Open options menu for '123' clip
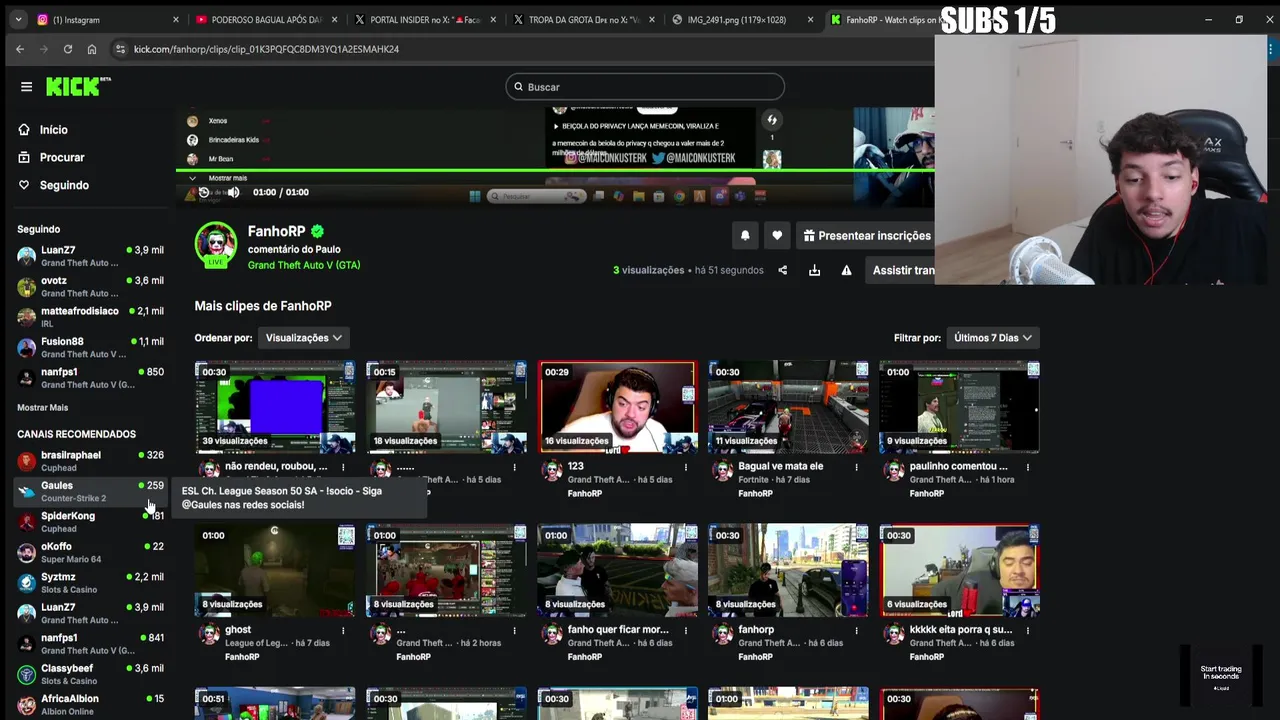1280x720 pixels. click(x=685, y=467)
